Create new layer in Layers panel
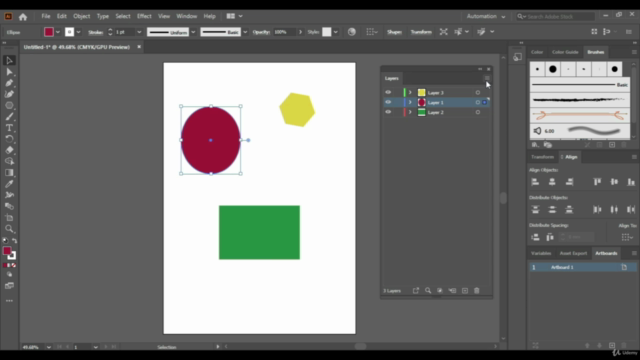The image size is (640, 360). (464, 291)
